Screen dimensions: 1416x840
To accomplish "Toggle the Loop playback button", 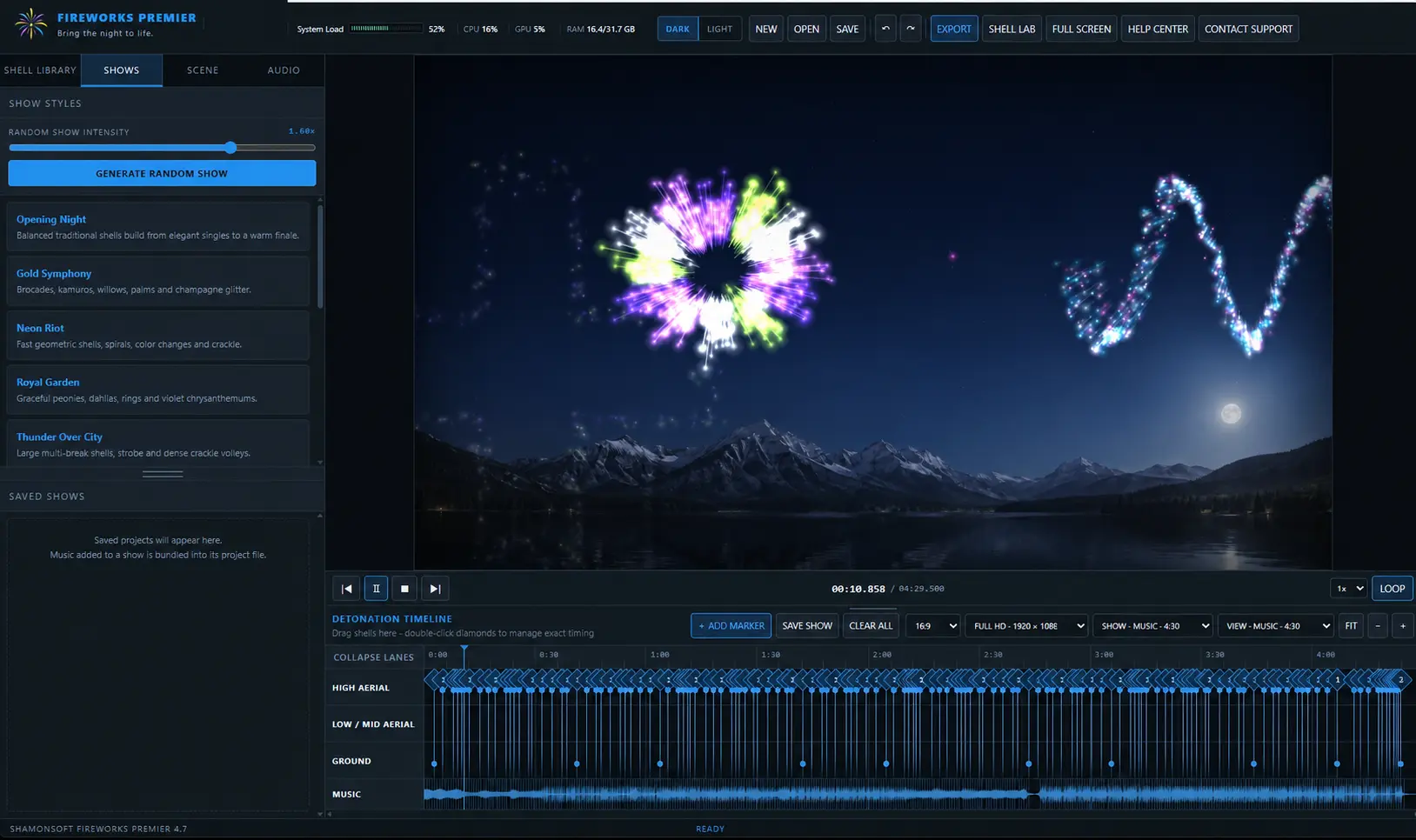I will tap(1392, 589).
